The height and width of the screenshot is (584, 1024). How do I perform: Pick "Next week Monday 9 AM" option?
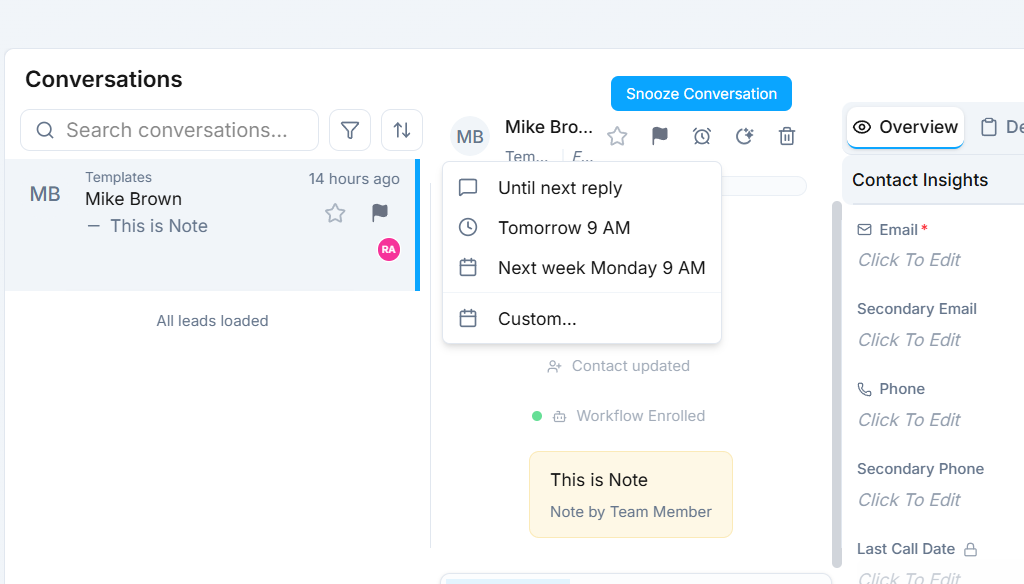click(x=601, y=268)
